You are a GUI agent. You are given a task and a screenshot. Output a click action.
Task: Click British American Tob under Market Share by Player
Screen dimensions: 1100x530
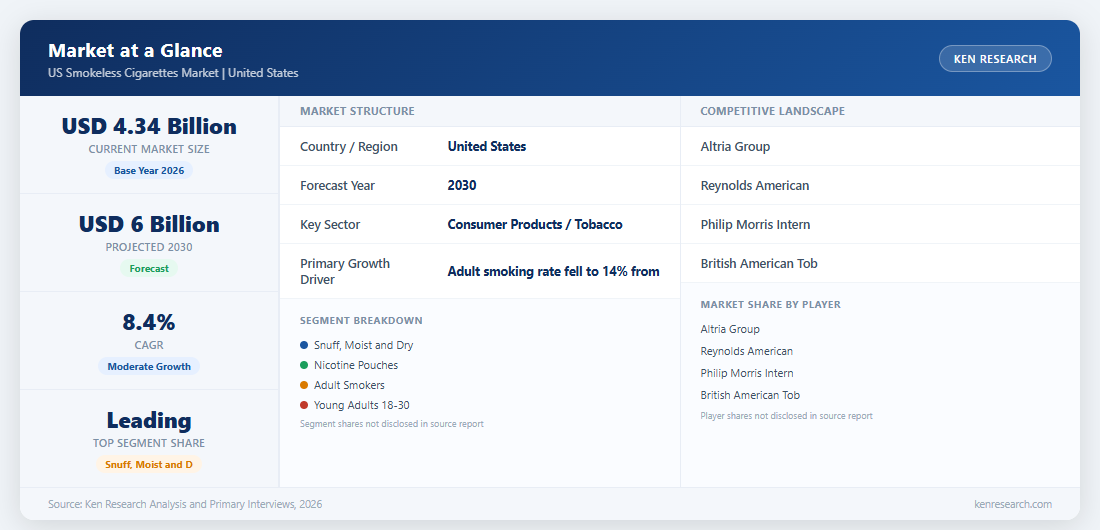pos(750,395)
